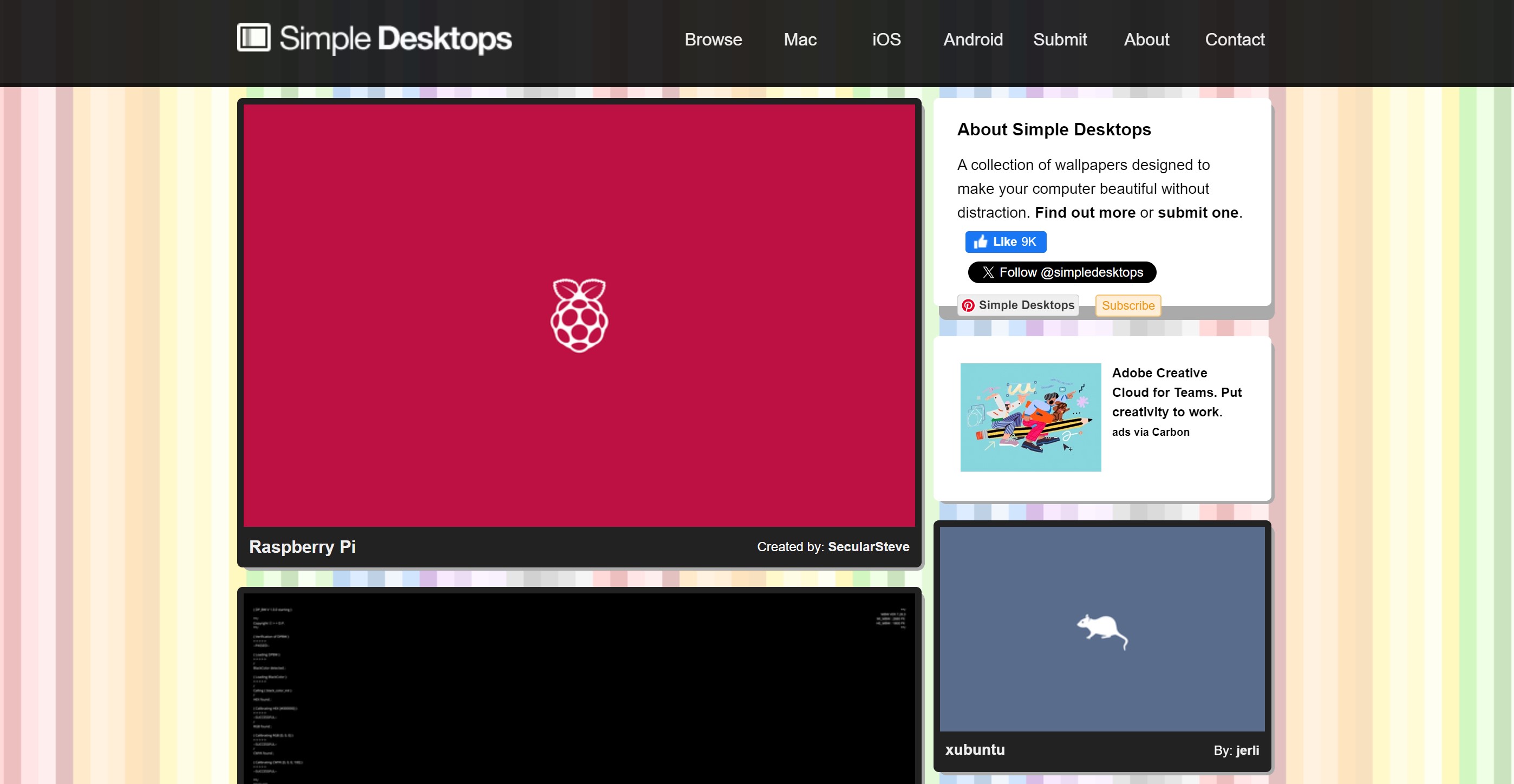
Task: Open the Browse menu item
Action: pyautogui.click(x=713, y=40)
